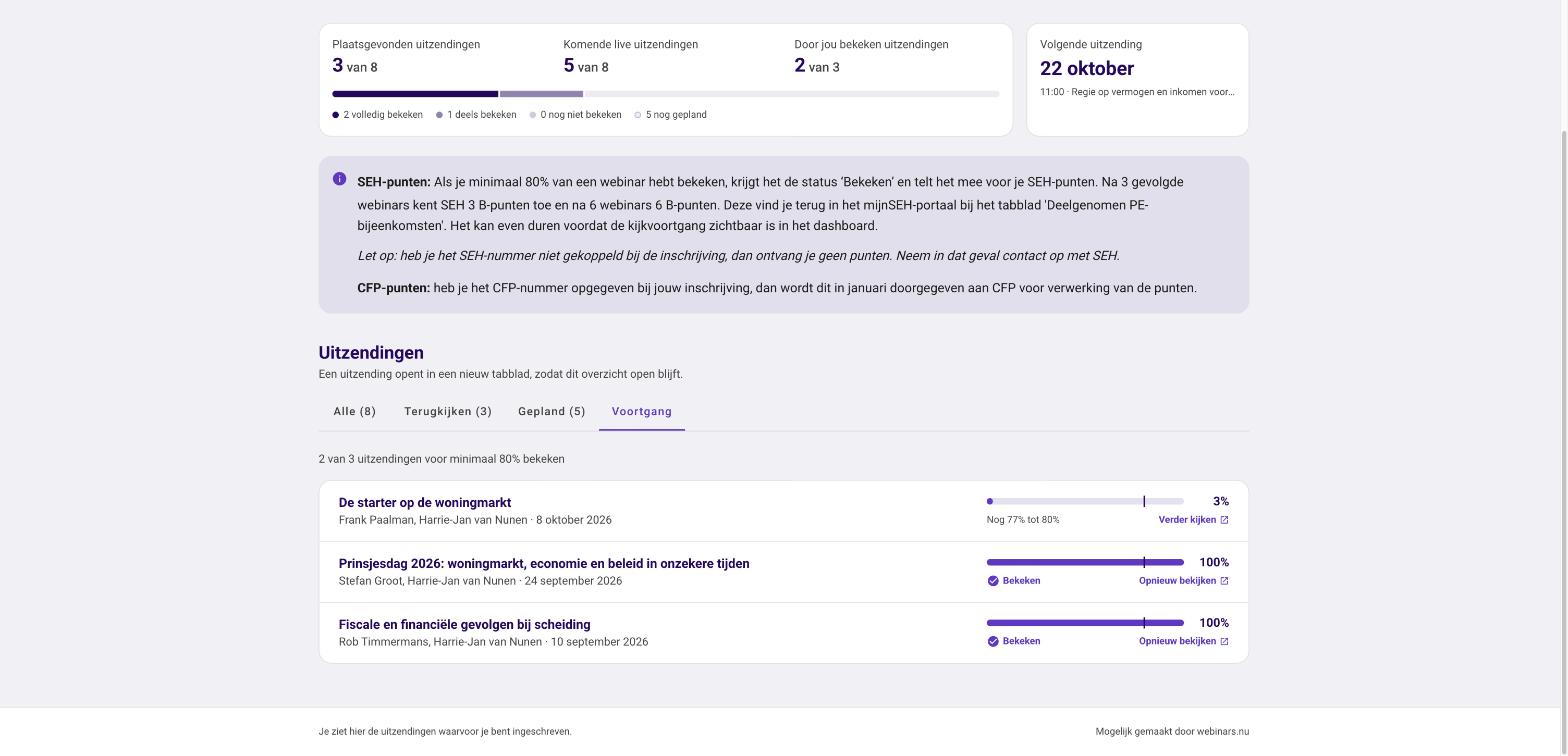This screenshot has height=756, width=1568.
Task: Click the 'Plaatsgevonden uitzendingen' label
Action: click(406, 45)
